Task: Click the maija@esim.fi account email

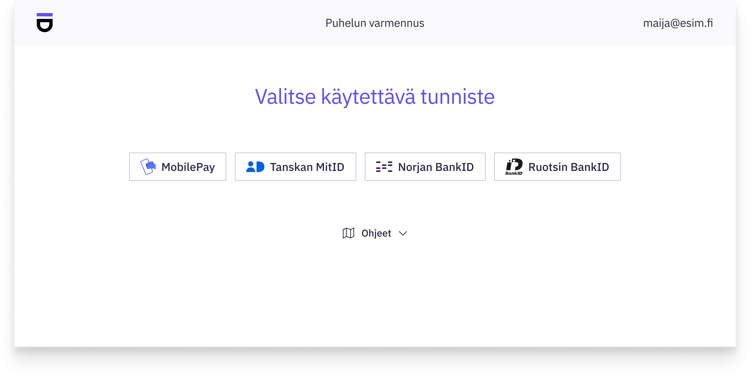Action: [x=678, y=23]
